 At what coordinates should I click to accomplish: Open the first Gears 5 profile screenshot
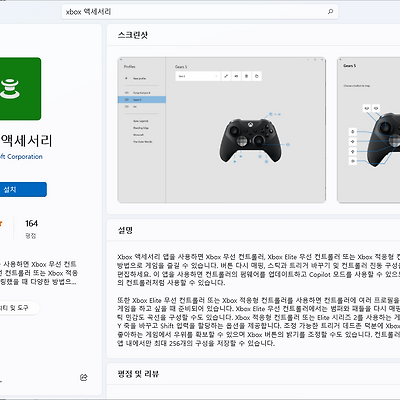point(222,130)
